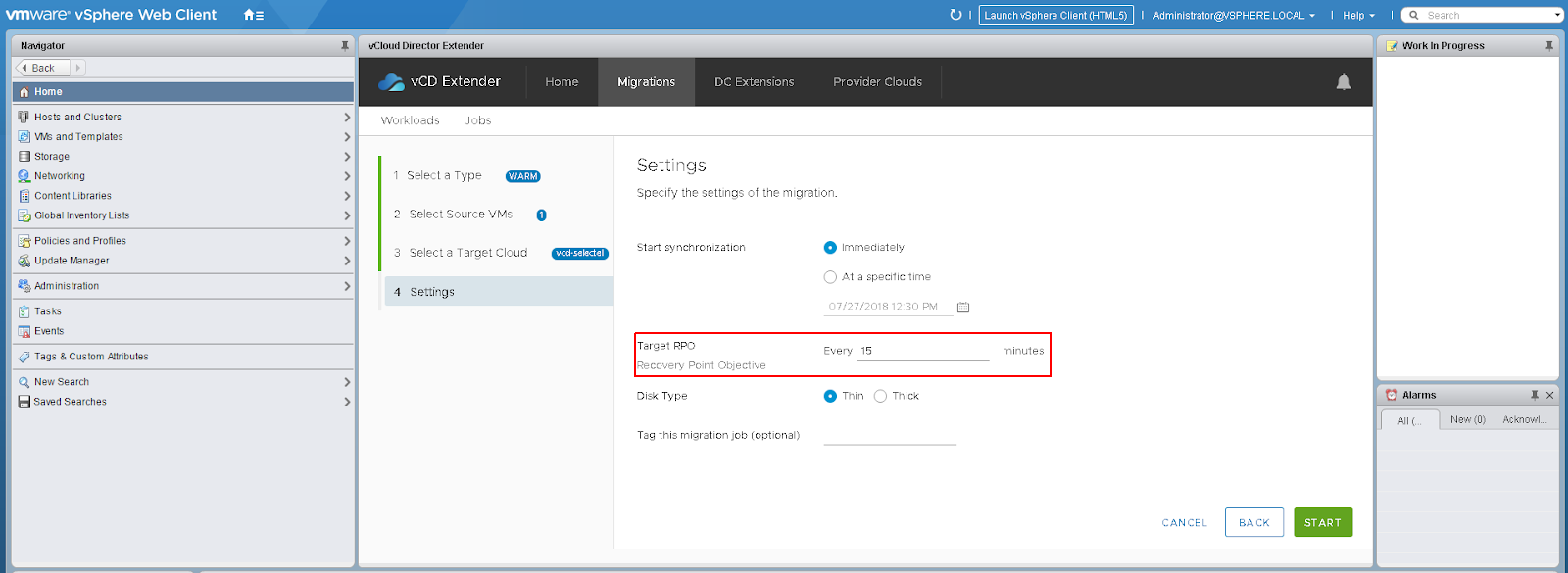Click the START button
This screenshot has width=1568, height=573.
(x=1323, y=522)
